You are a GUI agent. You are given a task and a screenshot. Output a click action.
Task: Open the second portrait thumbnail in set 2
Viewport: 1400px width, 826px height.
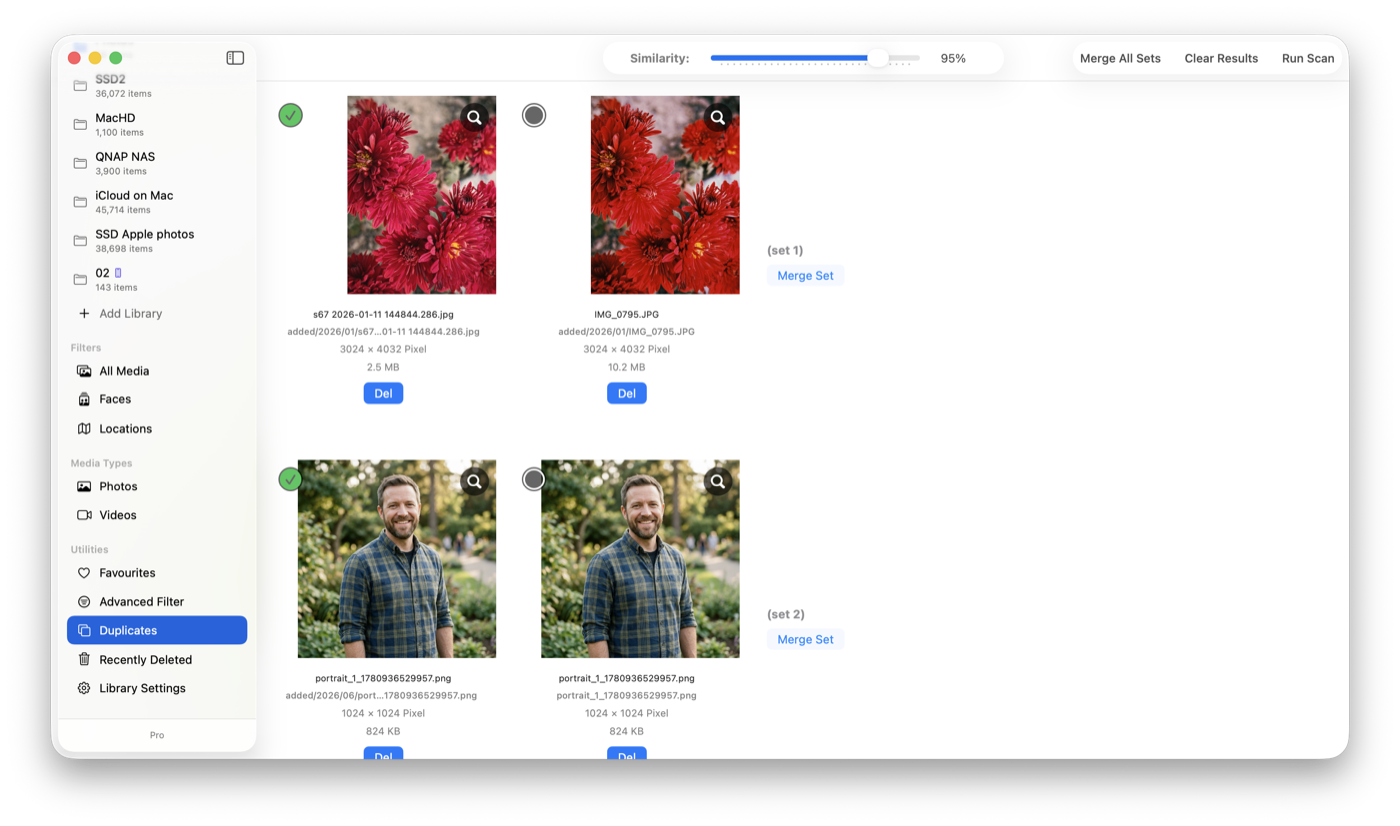[640, 559]
